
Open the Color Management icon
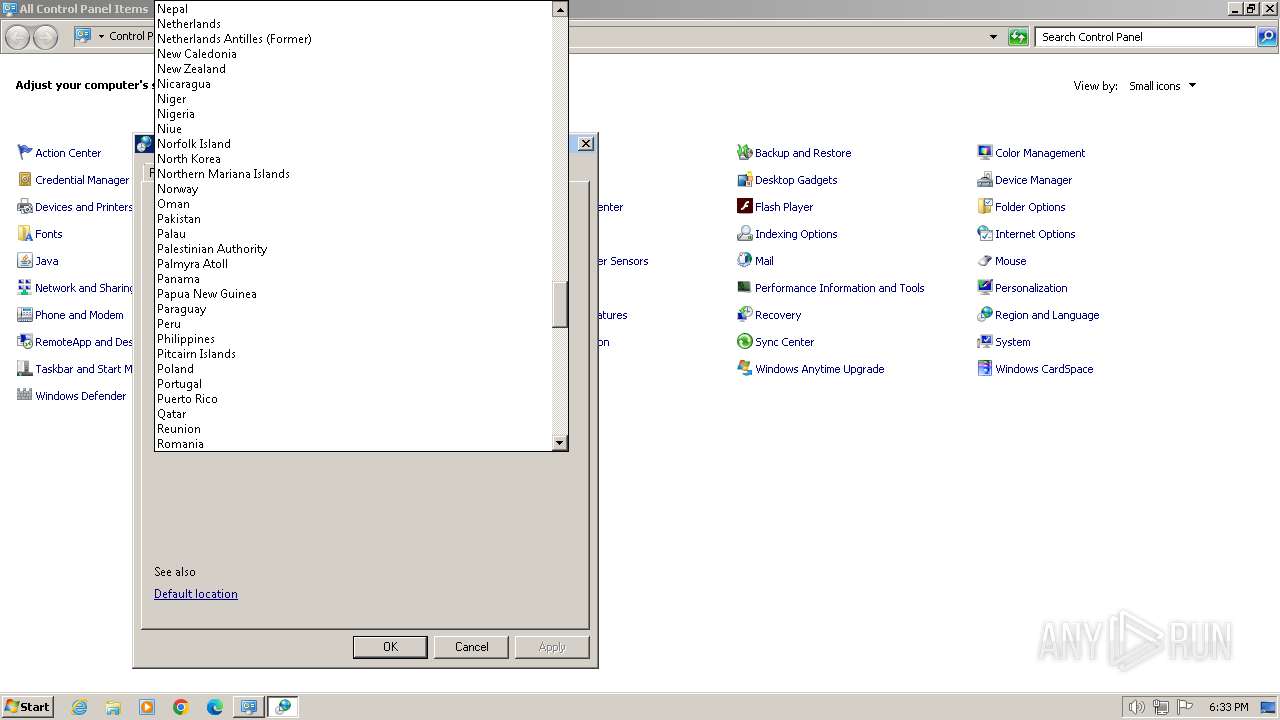[x=985, y=153]
